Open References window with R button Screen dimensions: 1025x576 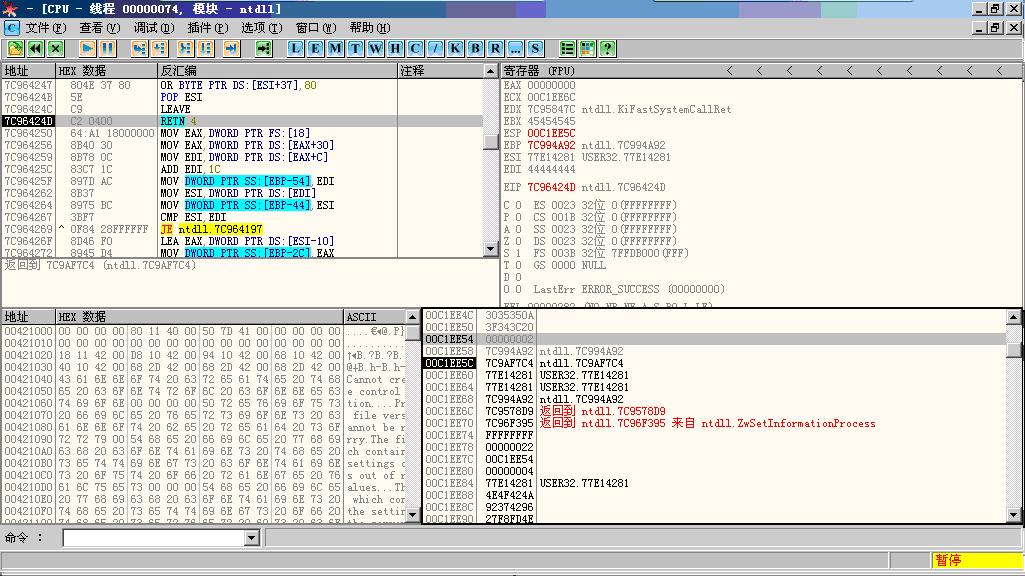(x=495, y=48)
